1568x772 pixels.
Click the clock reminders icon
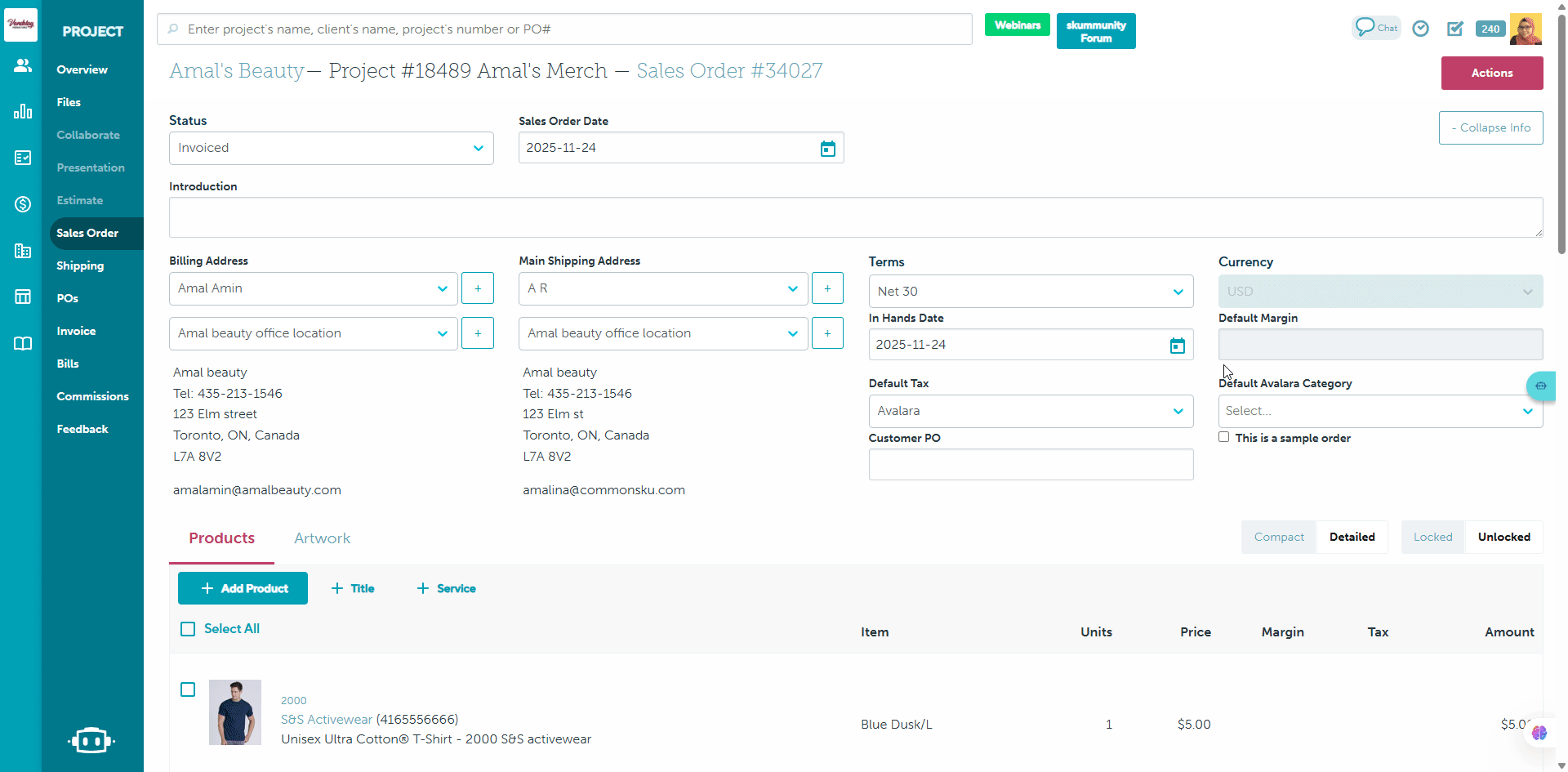[x=1421, y=29]
